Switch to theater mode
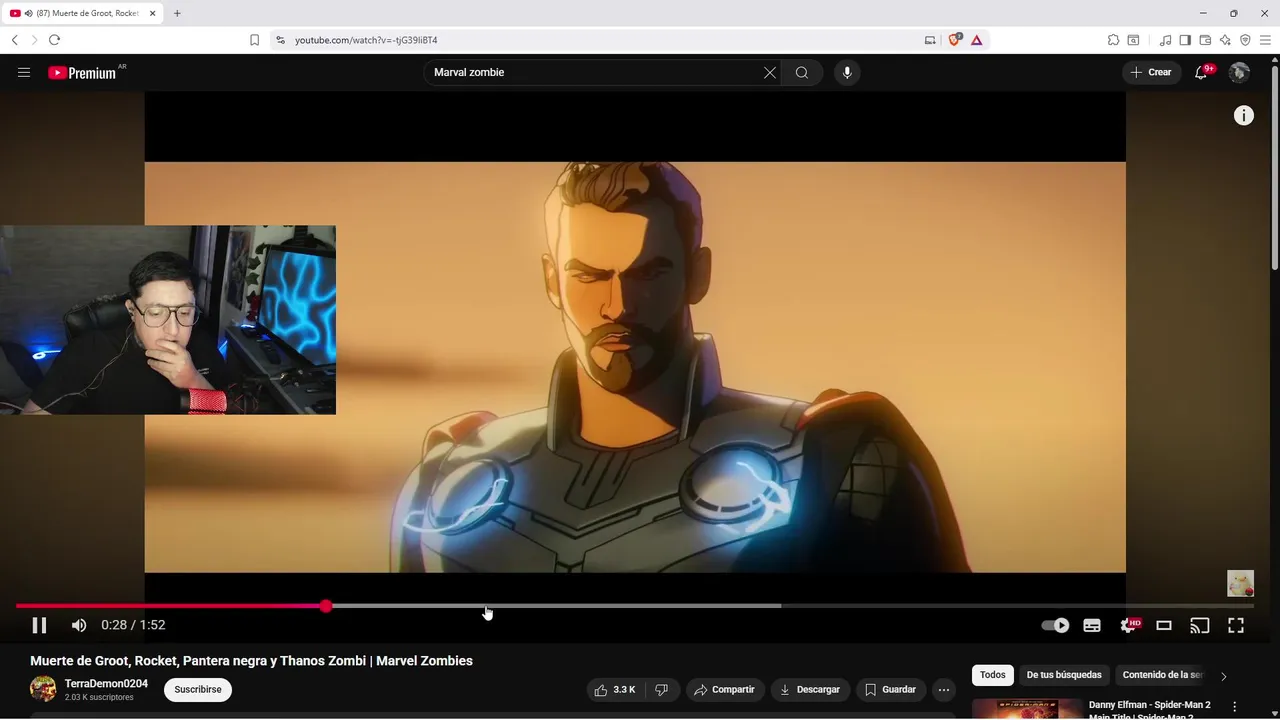This screenshot has height=720, width=1280. (1164, 625)
